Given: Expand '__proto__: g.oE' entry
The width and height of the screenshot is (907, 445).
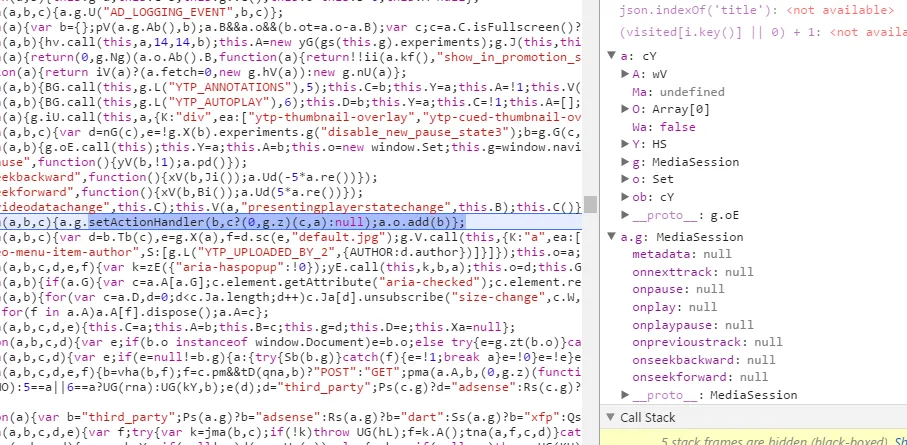Looking at the screenshot, I should (x=625, y=215).
